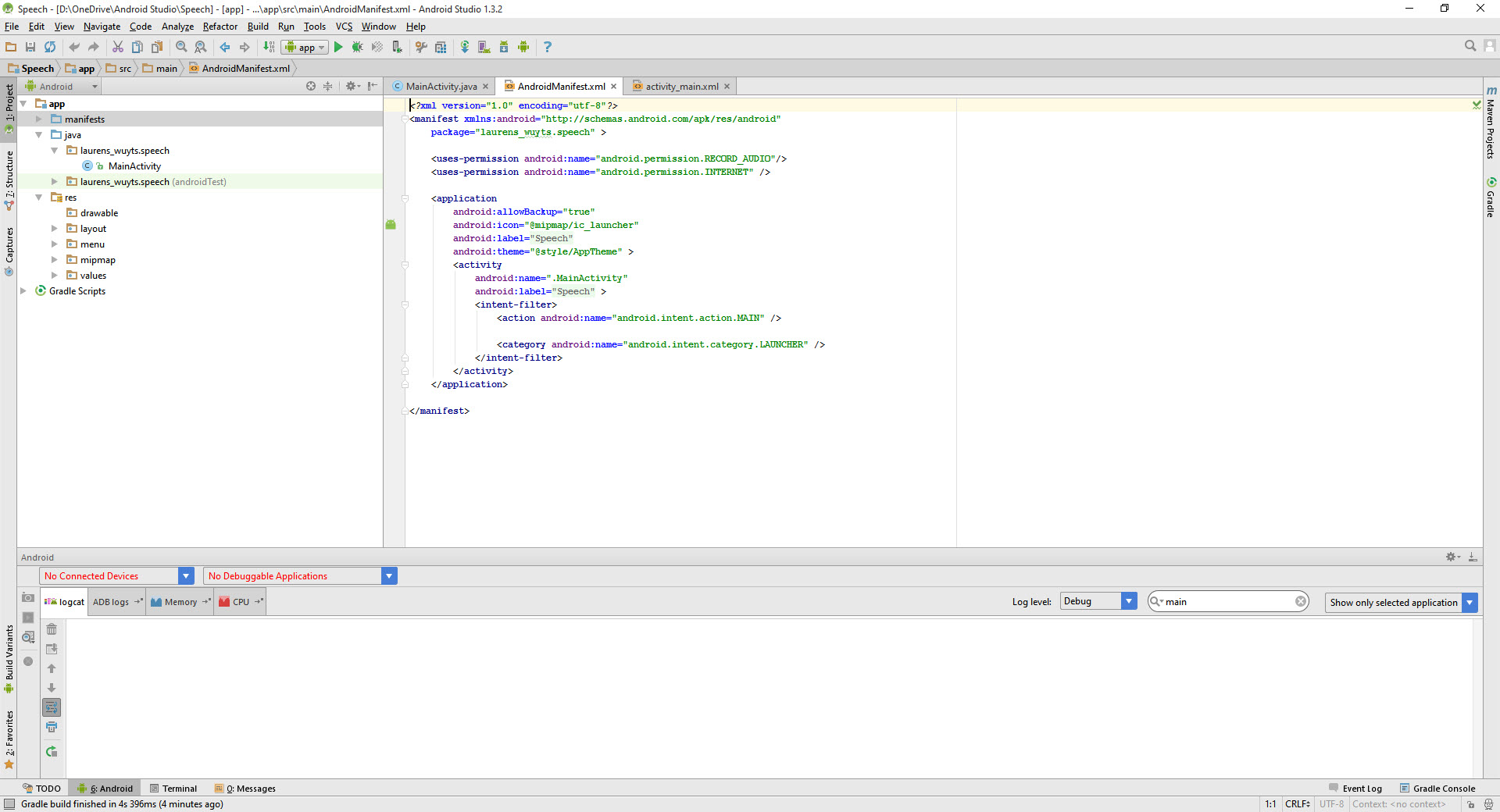Click the Redo arrow icon
Viewport: 1500px width, 812px height.
click(x=94, y=47)
